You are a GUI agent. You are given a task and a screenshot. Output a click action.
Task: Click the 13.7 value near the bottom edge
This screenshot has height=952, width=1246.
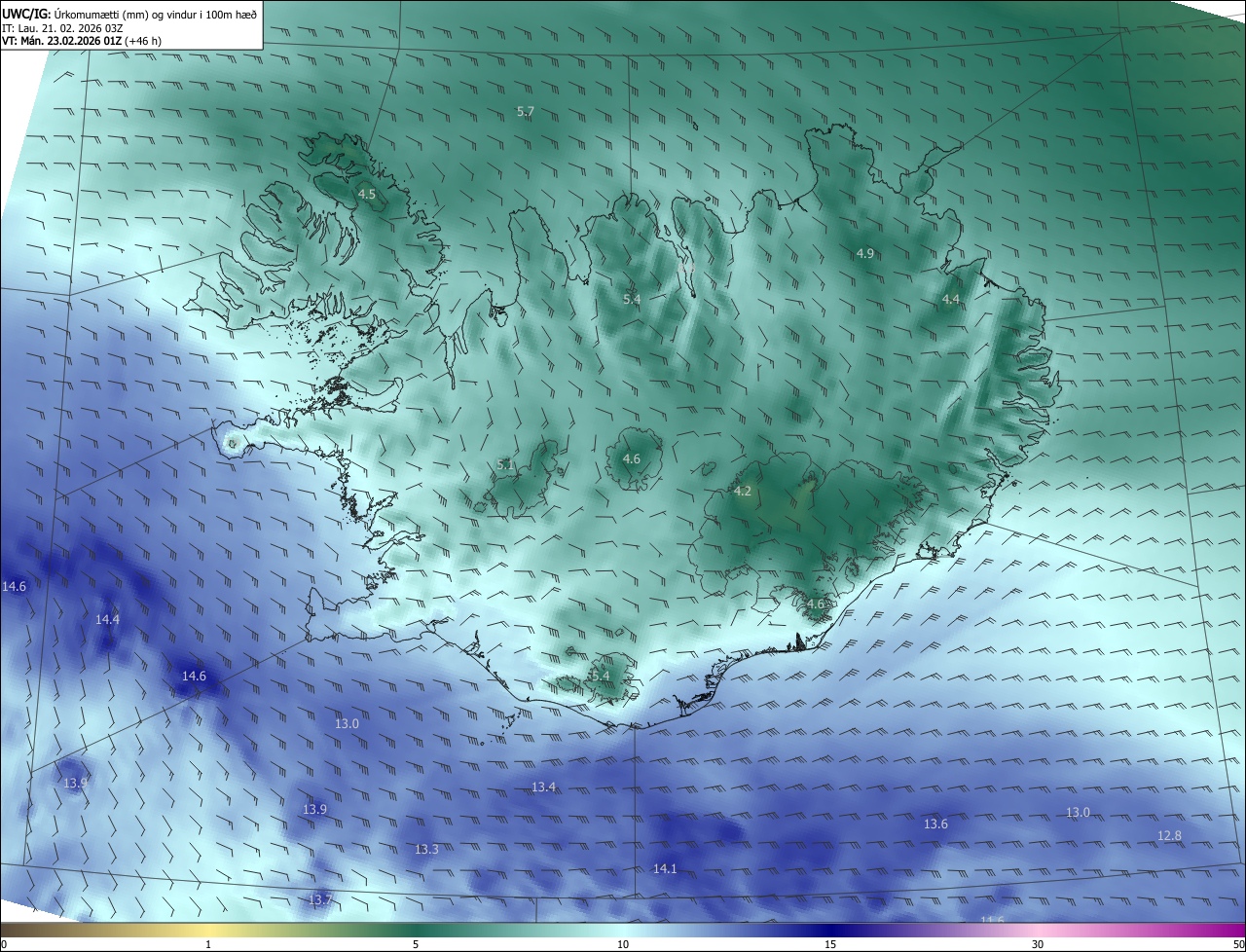[x=320, y=900]
